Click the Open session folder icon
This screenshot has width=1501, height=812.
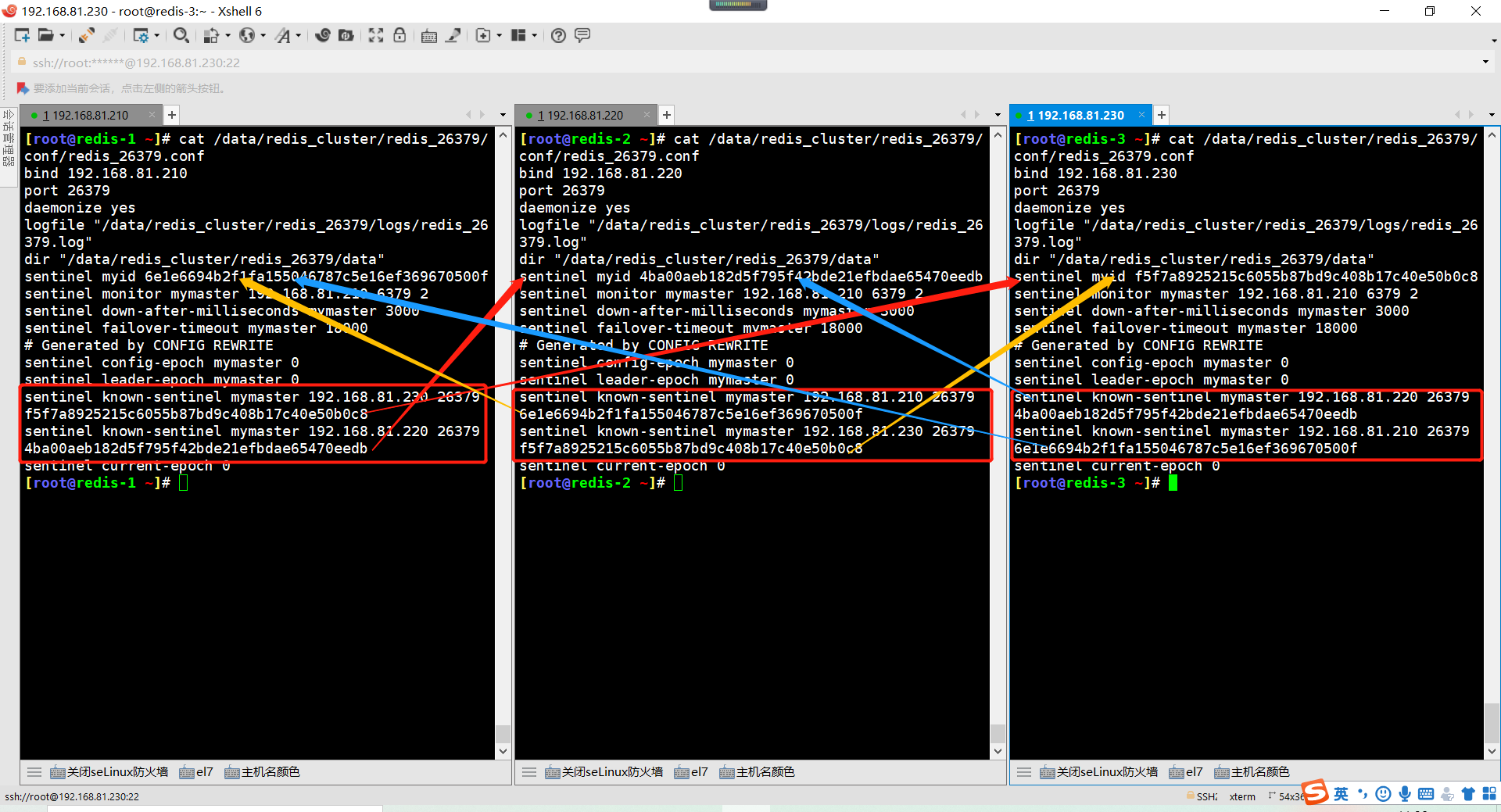pos(46,35)
